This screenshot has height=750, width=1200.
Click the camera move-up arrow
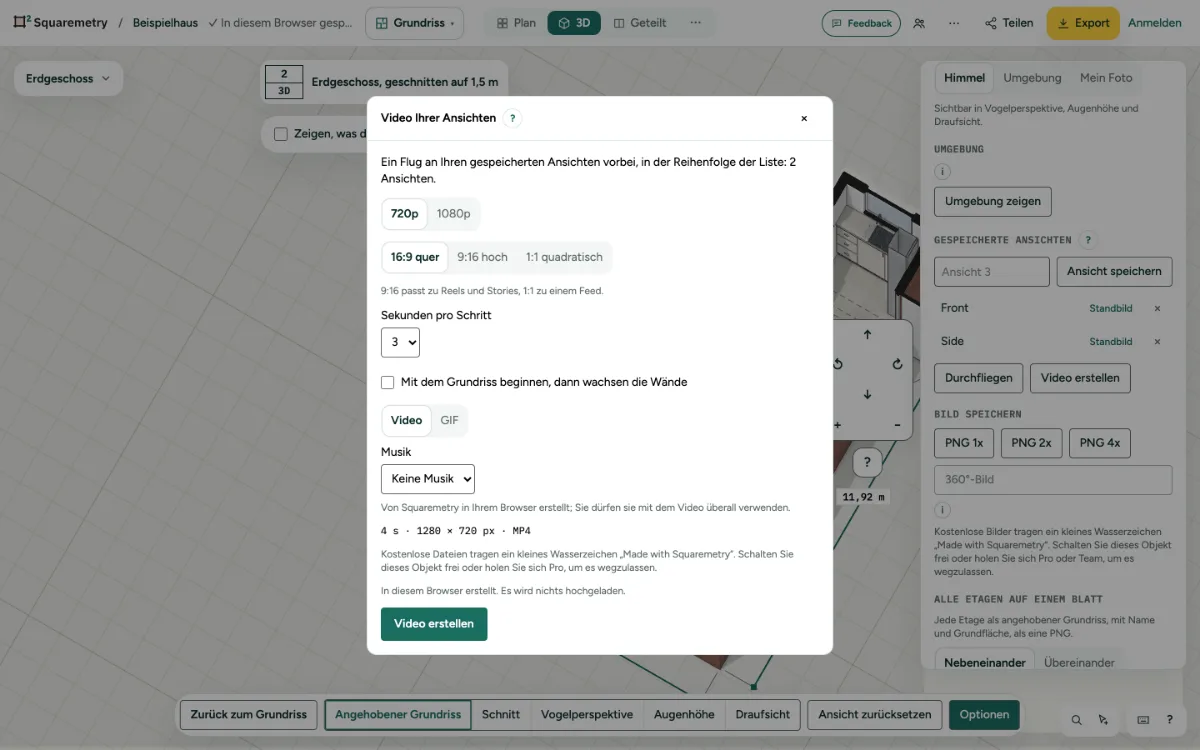(x=867, y=334)
